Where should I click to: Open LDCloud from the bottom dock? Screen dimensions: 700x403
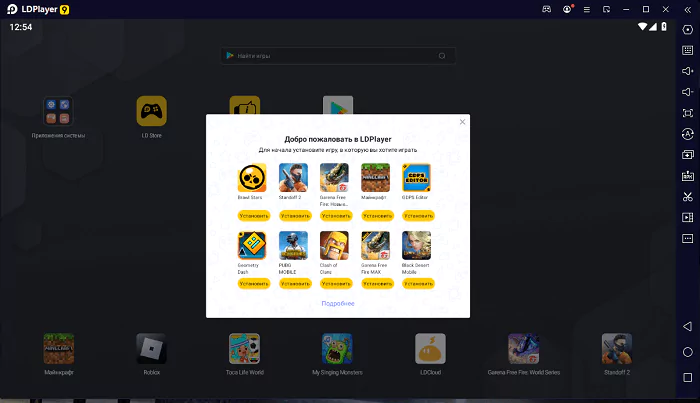tap(430, 349)
